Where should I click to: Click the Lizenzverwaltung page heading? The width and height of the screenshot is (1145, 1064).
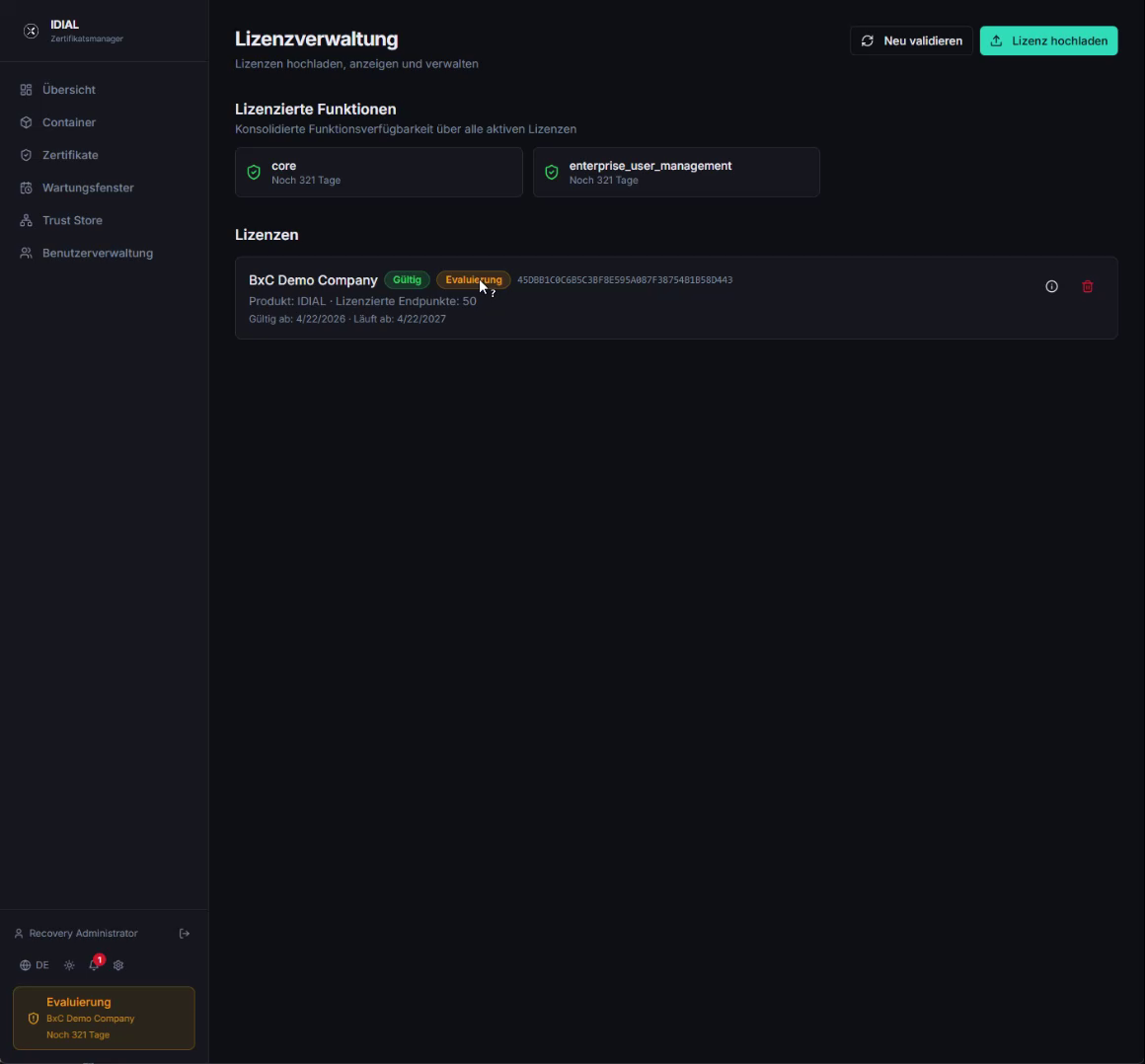click(x=316, y=38)
